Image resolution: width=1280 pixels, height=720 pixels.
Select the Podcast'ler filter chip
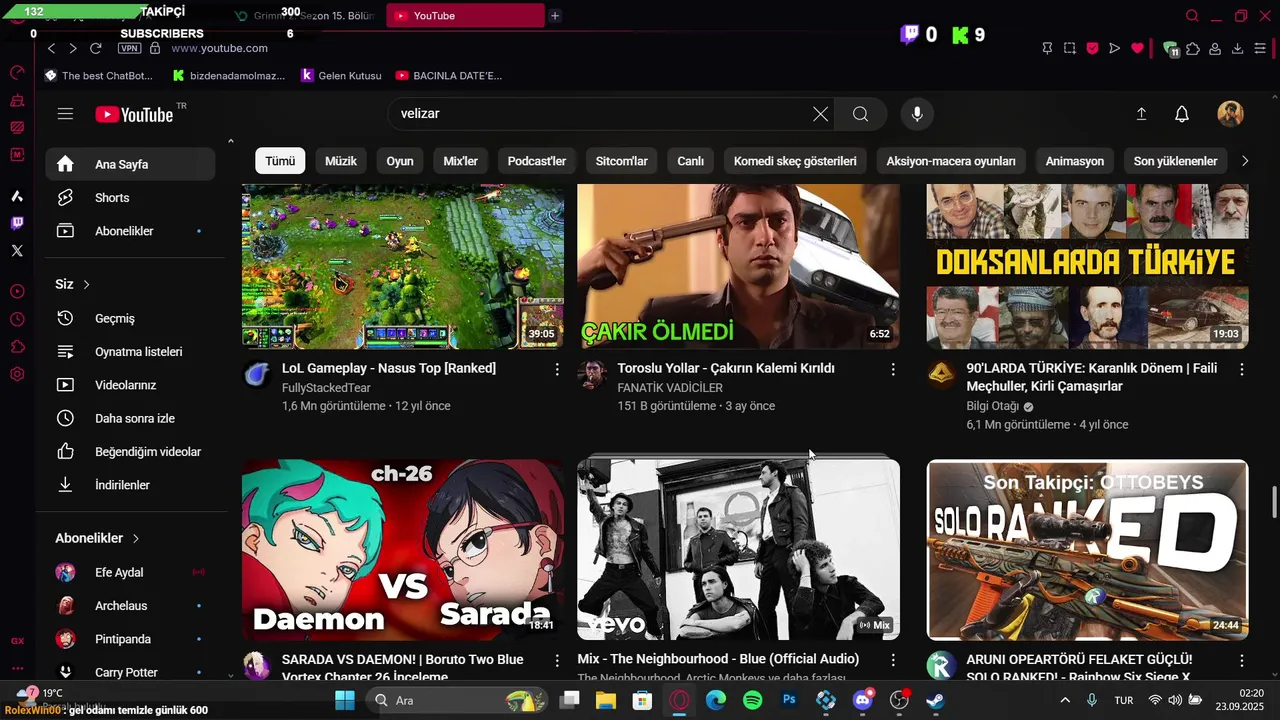tap(537, 161)
